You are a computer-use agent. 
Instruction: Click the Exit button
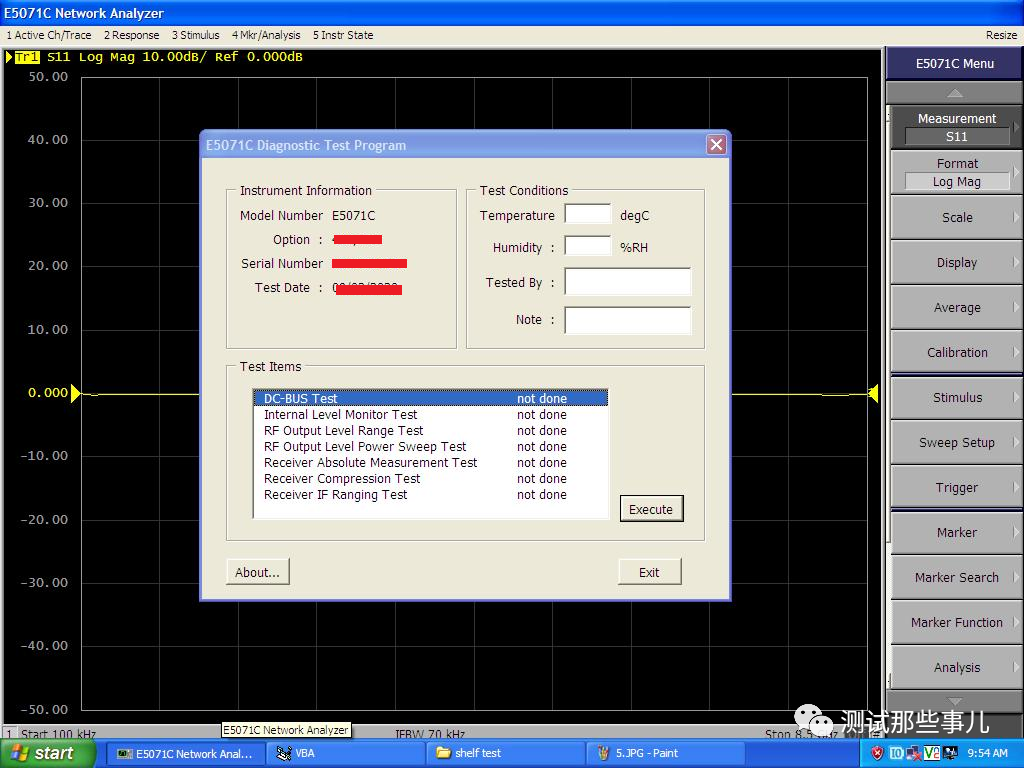coord(649,572)
